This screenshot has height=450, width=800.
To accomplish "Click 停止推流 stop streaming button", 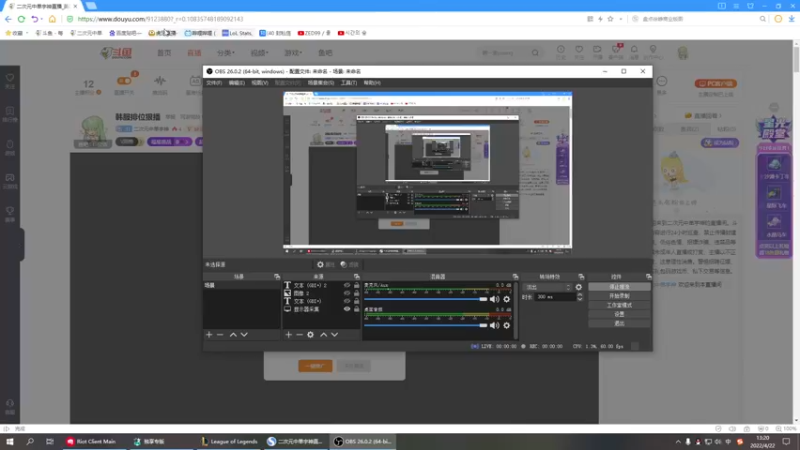I will [x=619, y=287].
